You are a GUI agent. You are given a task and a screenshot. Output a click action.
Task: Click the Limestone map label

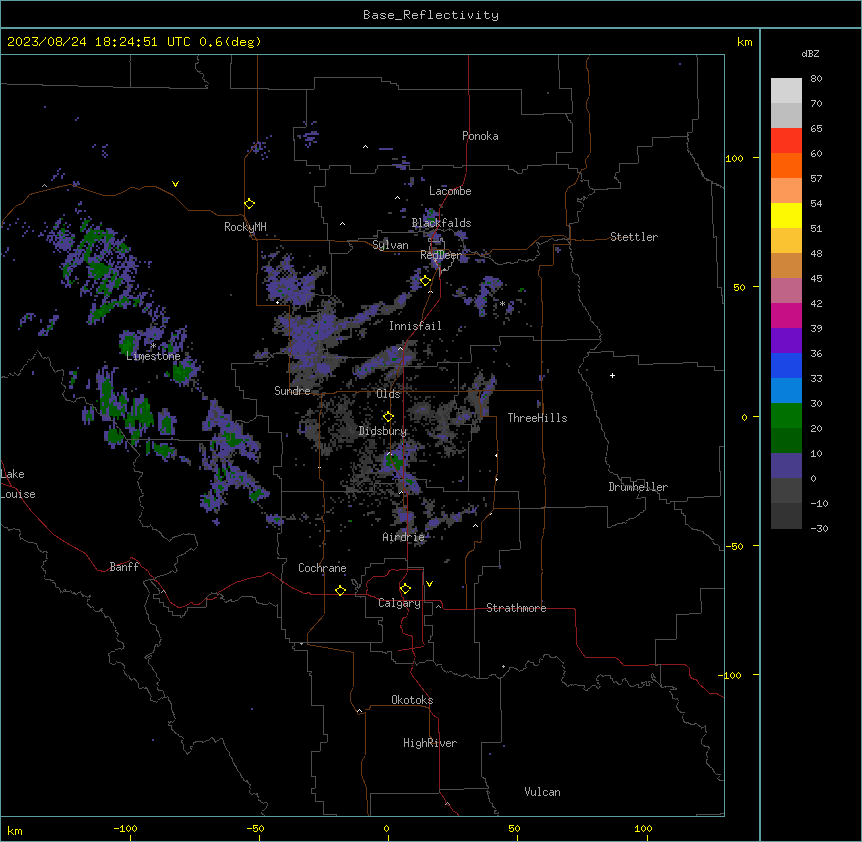pos(153,356)
